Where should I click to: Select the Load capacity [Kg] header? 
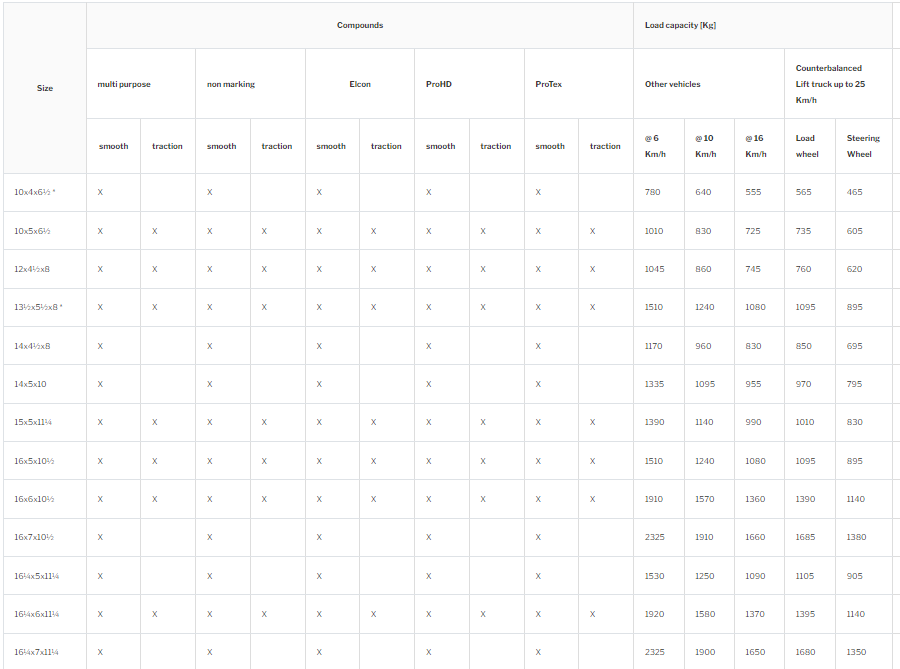pos(680,25)
